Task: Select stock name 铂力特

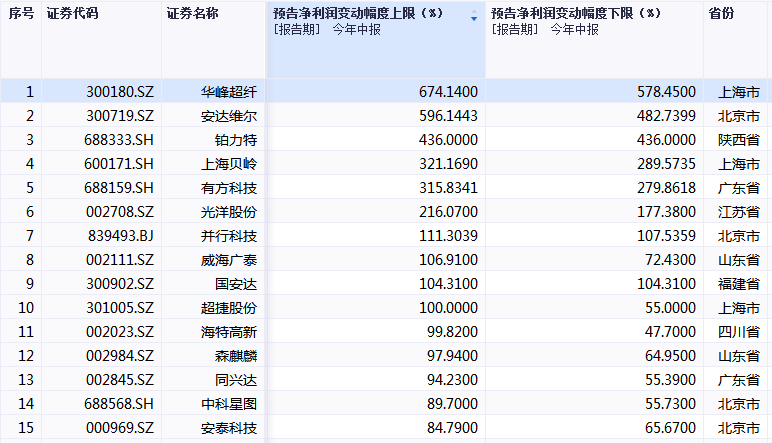Action: [236, 140]
